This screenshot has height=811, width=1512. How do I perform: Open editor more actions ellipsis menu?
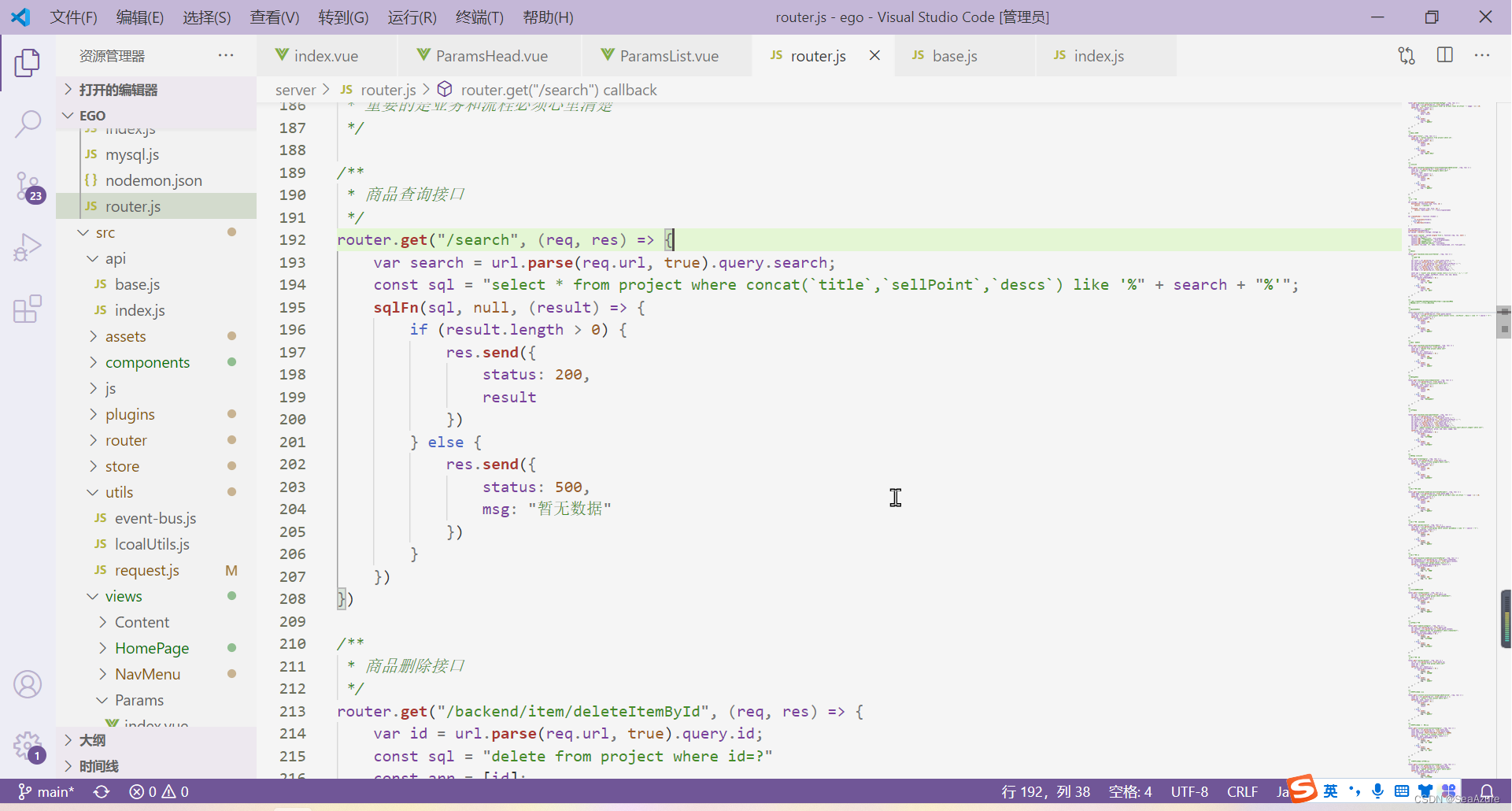coord(1482,55)
